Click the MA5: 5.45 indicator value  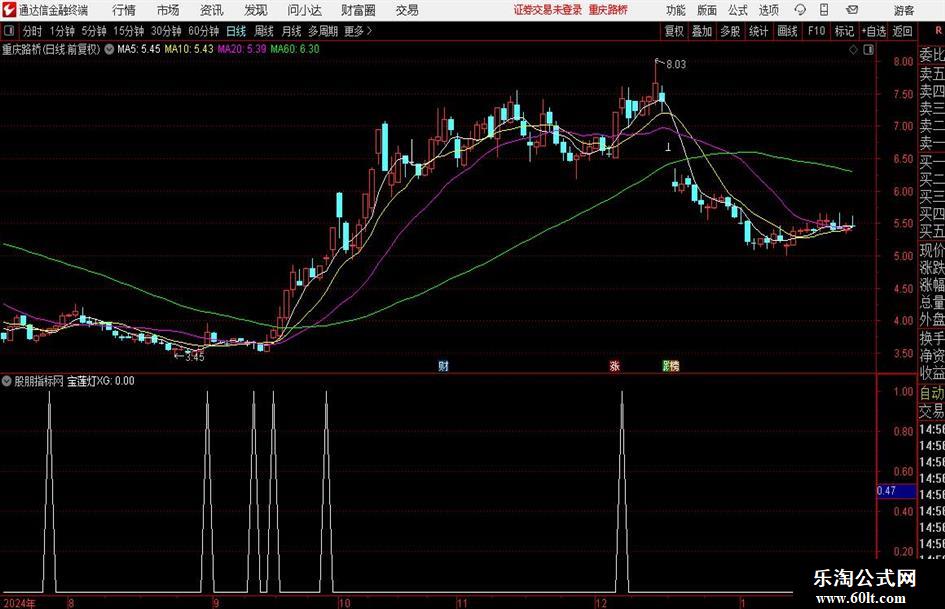click(x=139, y=49)
